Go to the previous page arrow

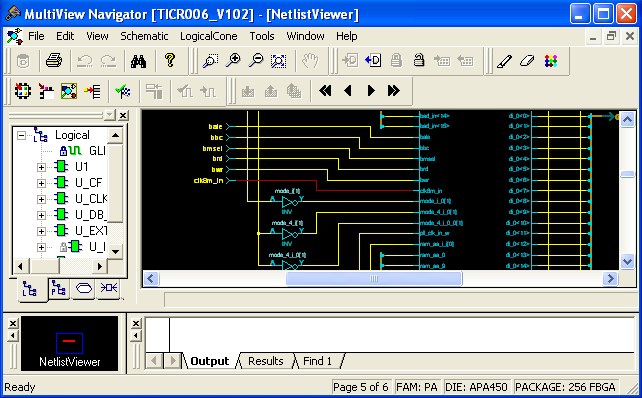pos(348,90)
